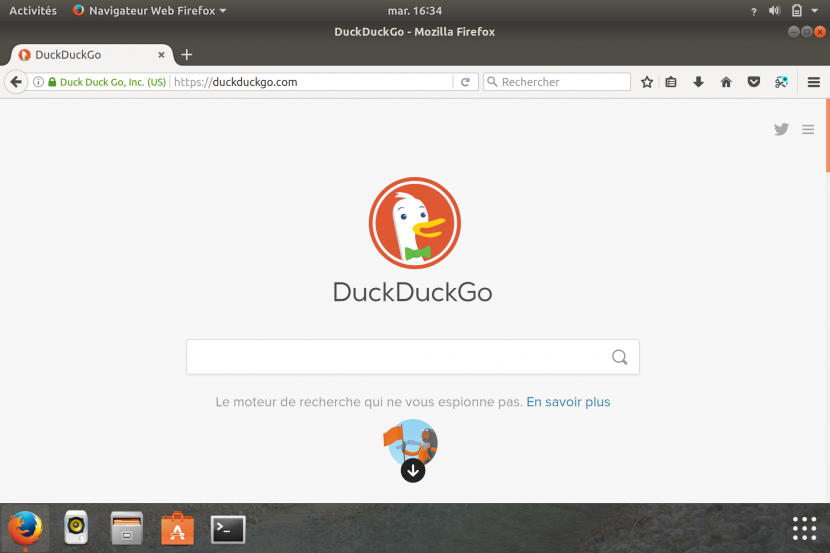
Task: Select the DuckDuckGo tab
Action: pos(91,55)
